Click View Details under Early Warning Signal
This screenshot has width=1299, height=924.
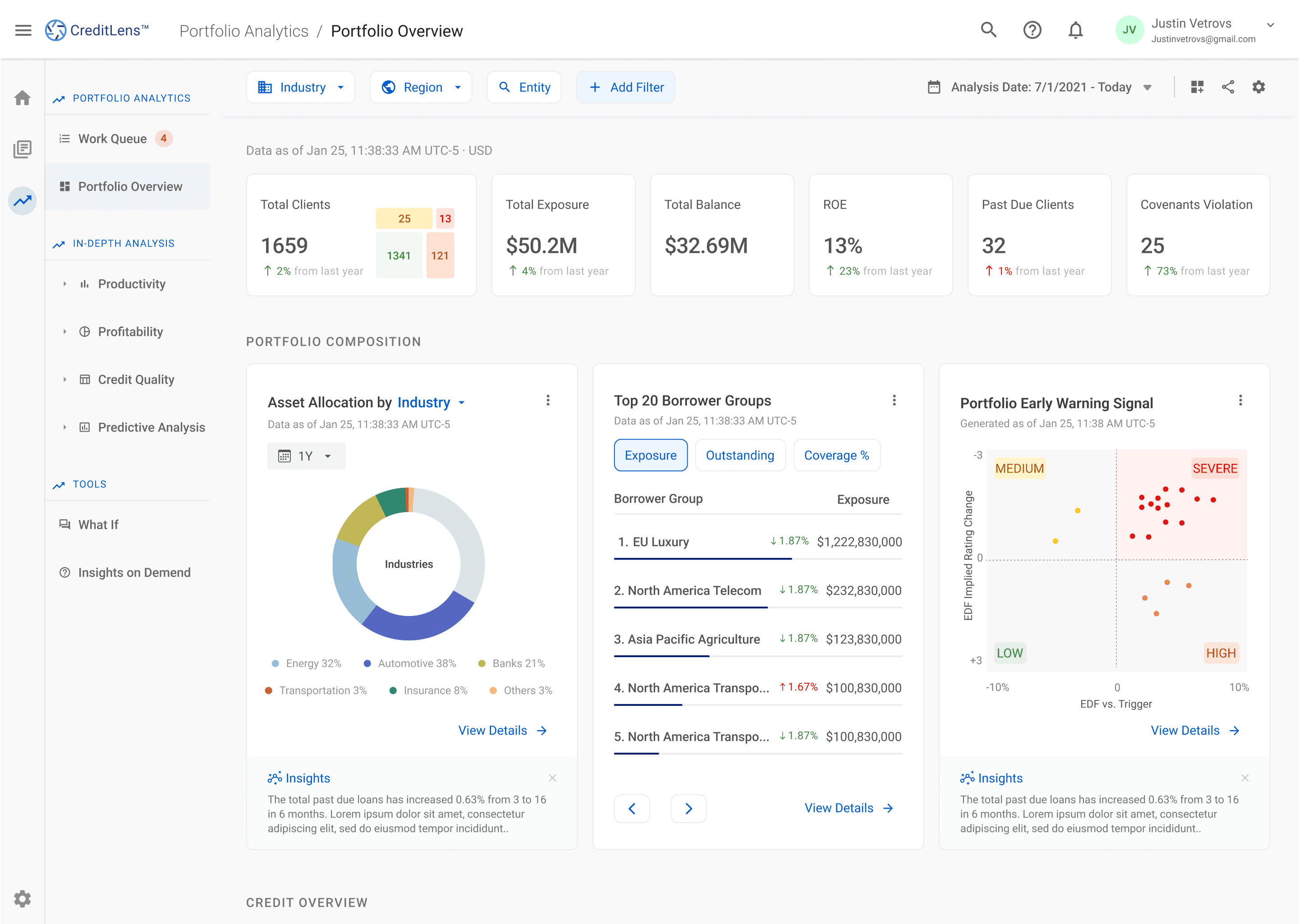tap(1194, 731)
